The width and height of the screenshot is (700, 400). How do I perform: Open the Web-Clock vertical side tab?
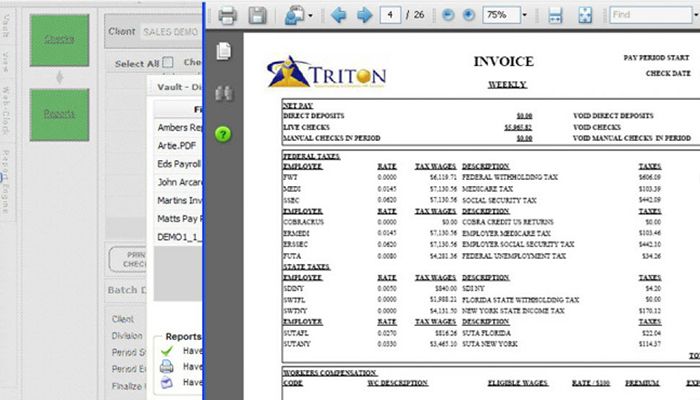click(x=6, y=110)
